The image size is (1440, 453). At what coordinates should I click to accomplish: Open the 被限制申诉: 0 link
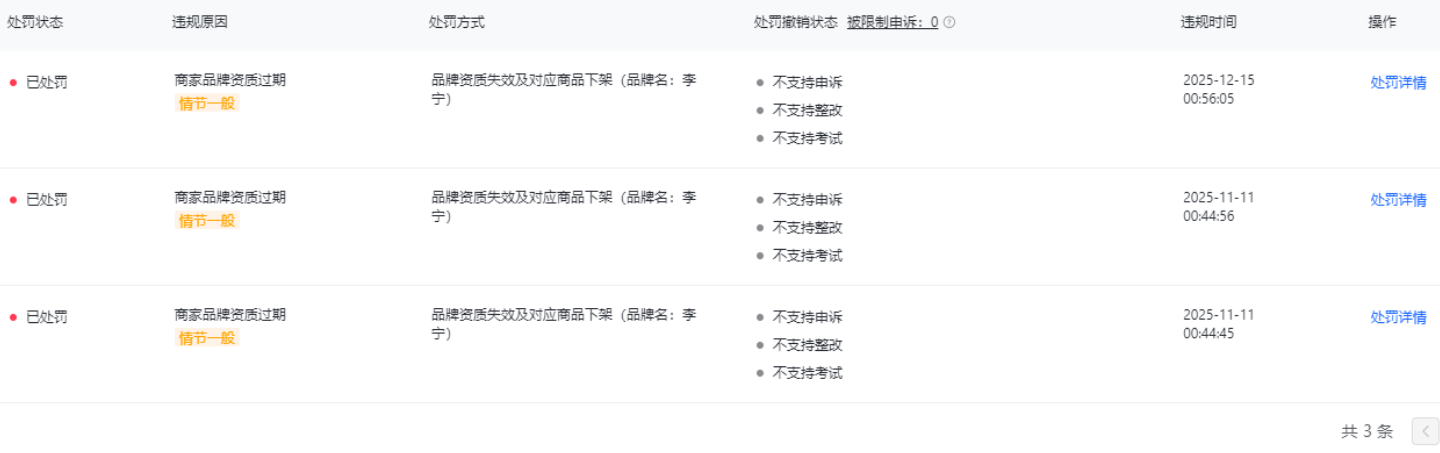click(892, 22)
